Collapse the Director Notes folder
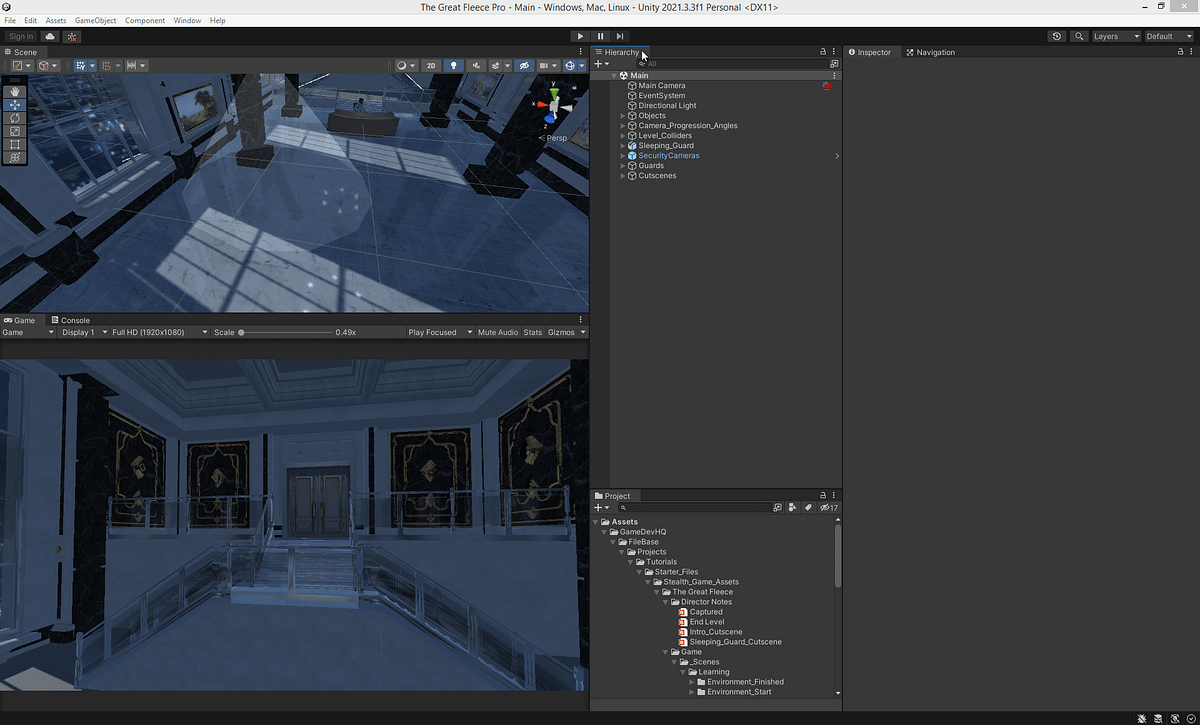 pyautogui.click(x=666, y=601)
